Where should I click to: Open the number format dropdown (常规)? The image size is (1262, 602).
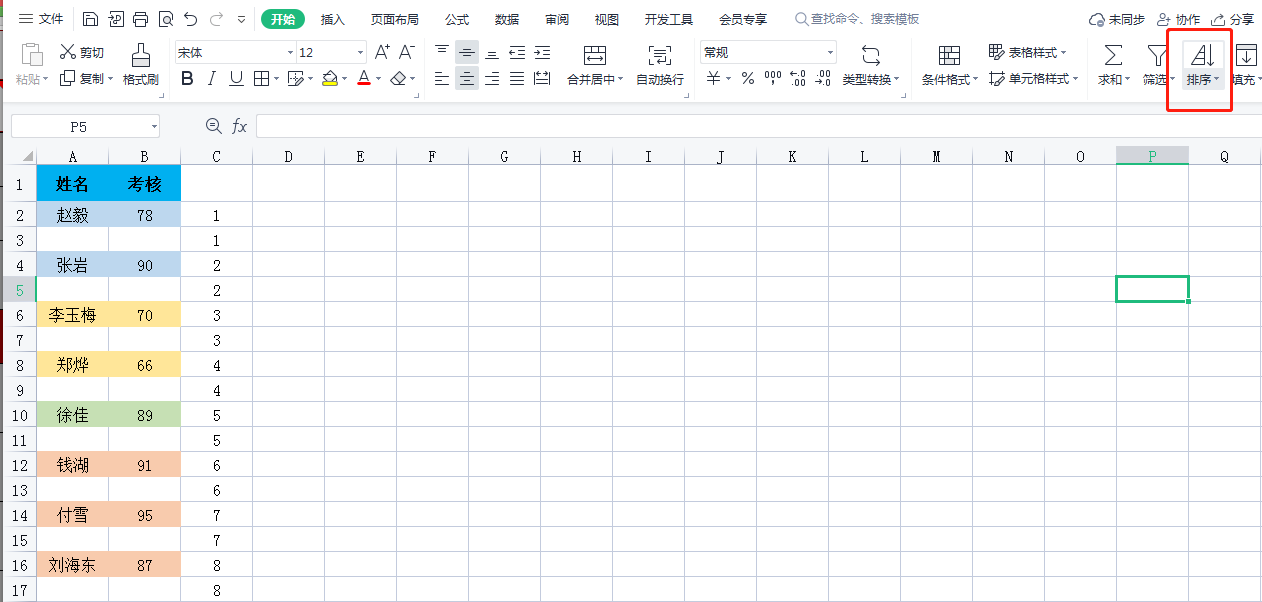tap(830, 53)
